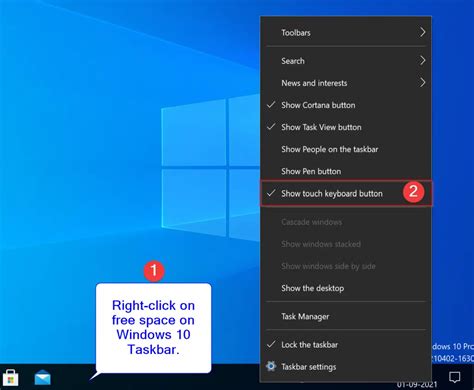The width and height of the screenshot is (474, 390).
Task: Expand the Toolbars submenu arrow
Action: pos(422,32)
